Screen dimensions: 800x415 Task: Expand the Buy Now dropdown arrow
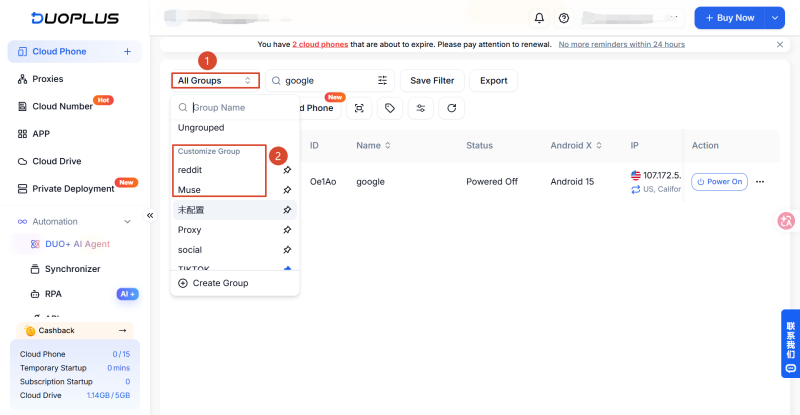coord(774,18)
